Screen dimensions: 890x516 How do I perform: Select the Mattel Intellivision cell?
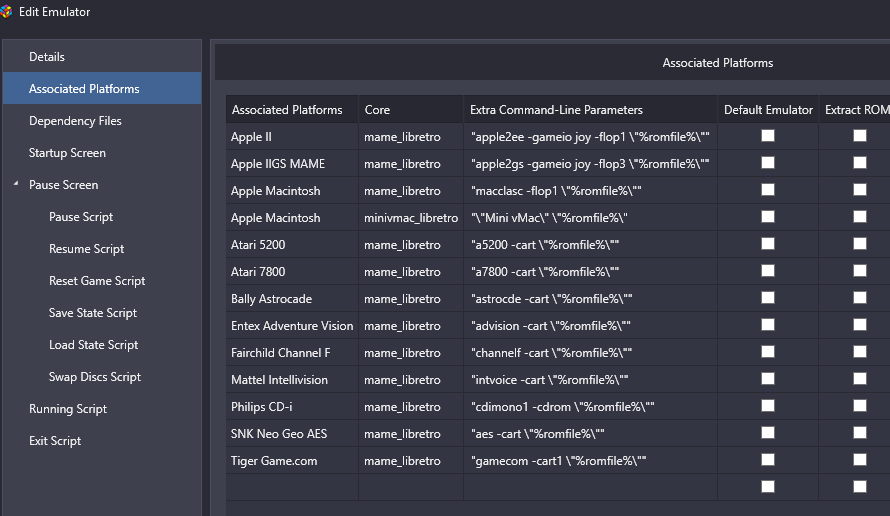click(292, 380)
